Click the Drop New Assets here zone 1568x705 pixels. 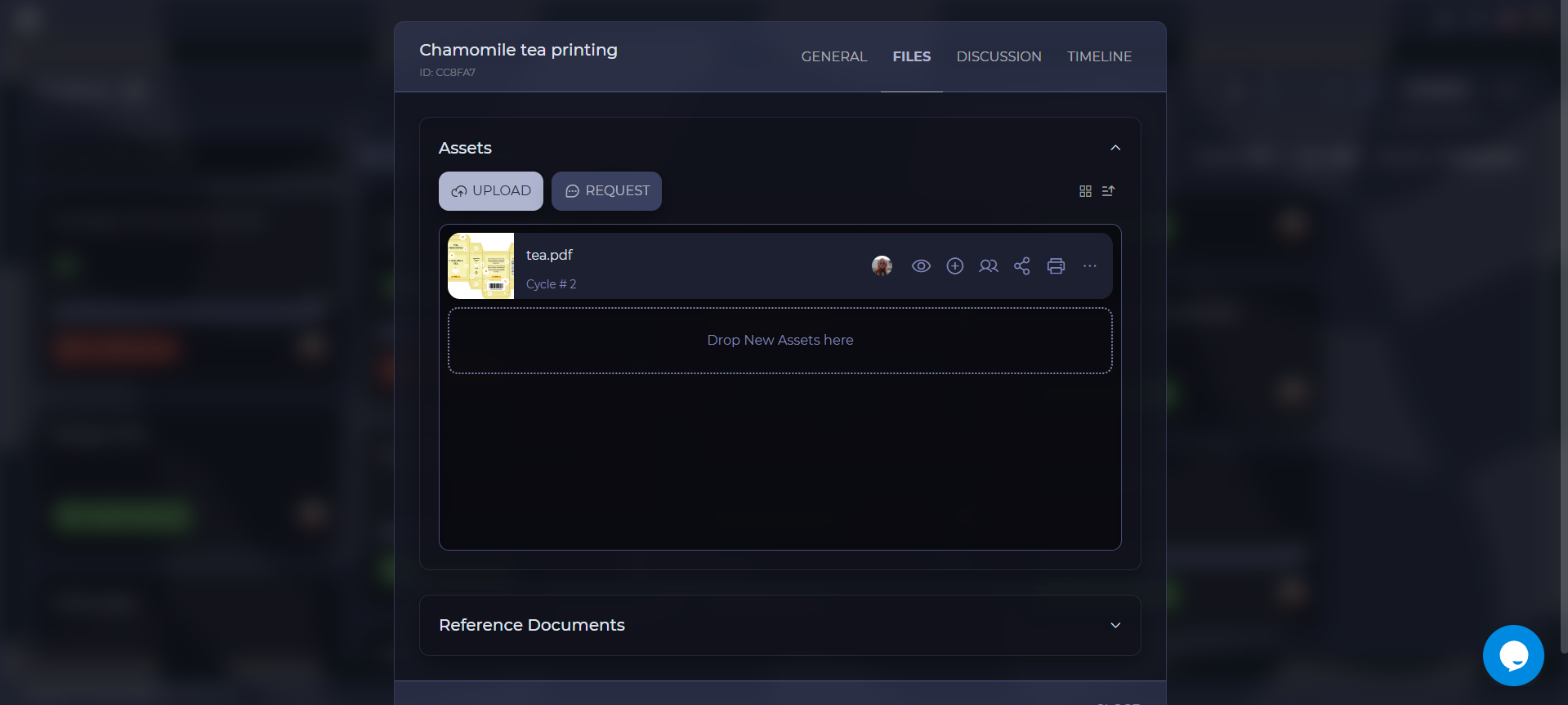coord(780,341)
